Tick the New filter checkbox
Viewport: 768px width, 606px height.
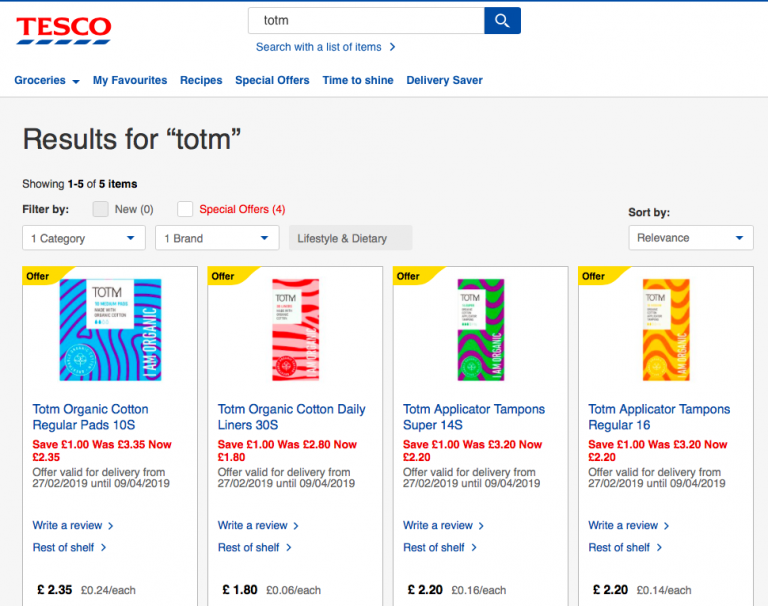(x=101, y=209)
